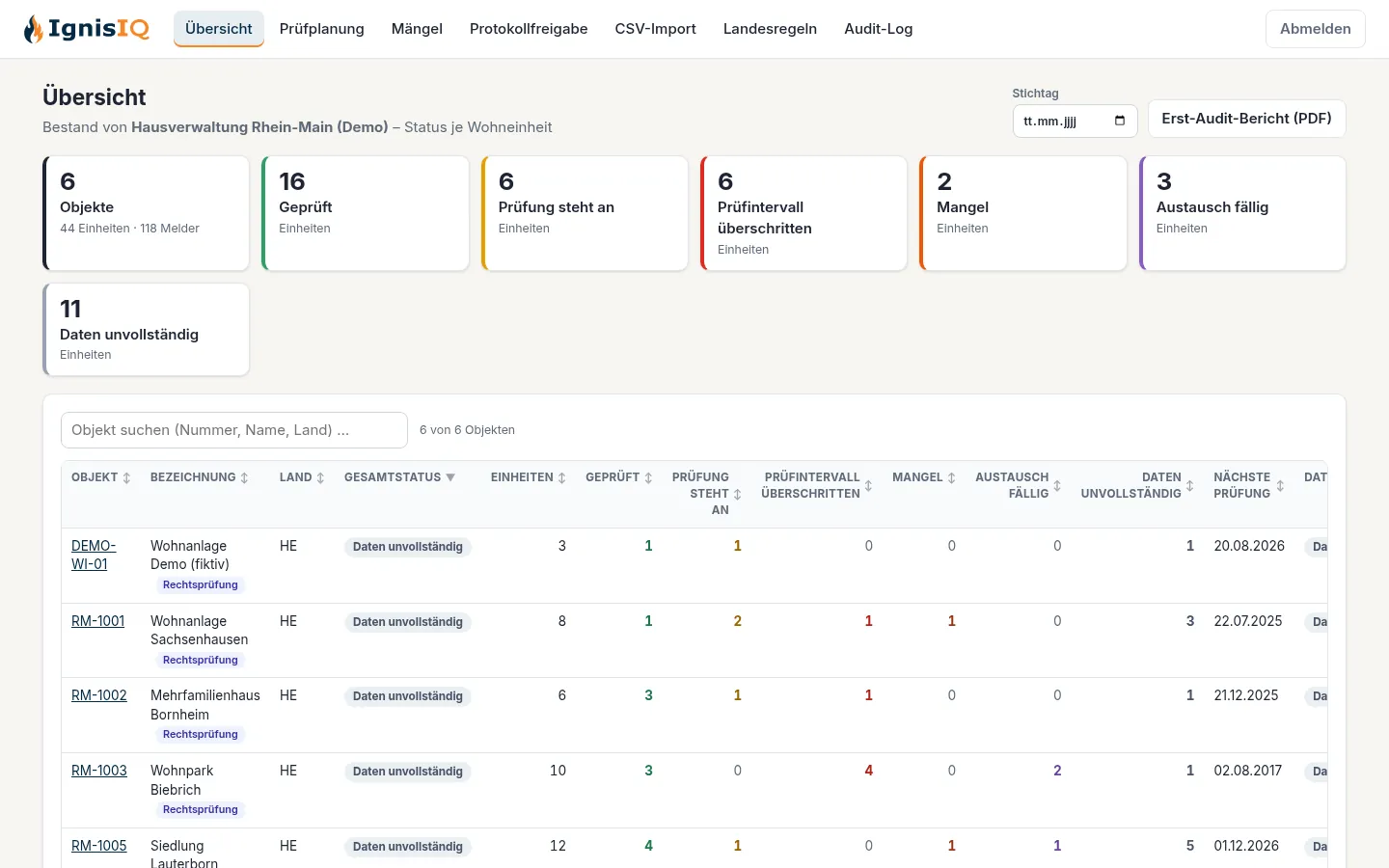Image resolution: width=1389 pixels, height=868 pixels.
Task: Open the Stichtag calendar picker icon
Action: tap(1120, 121)
